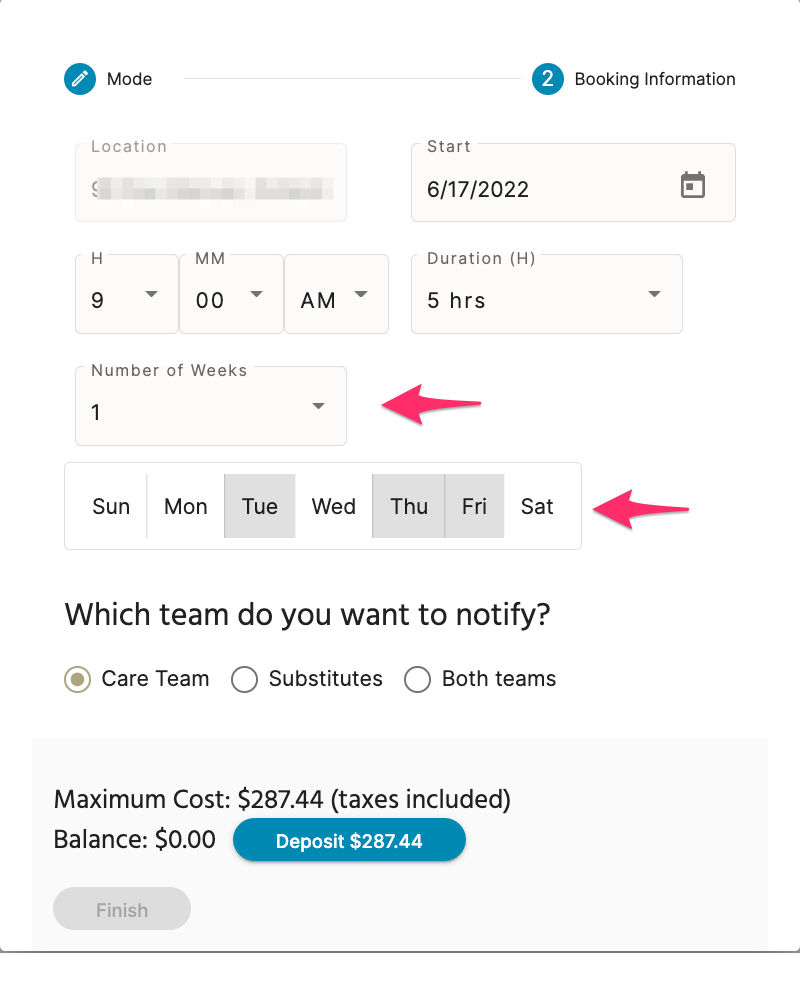Expand the Duration (H) dropdown
The height and width of the screenshot is (994, 800).
click(x=546, y=295)
